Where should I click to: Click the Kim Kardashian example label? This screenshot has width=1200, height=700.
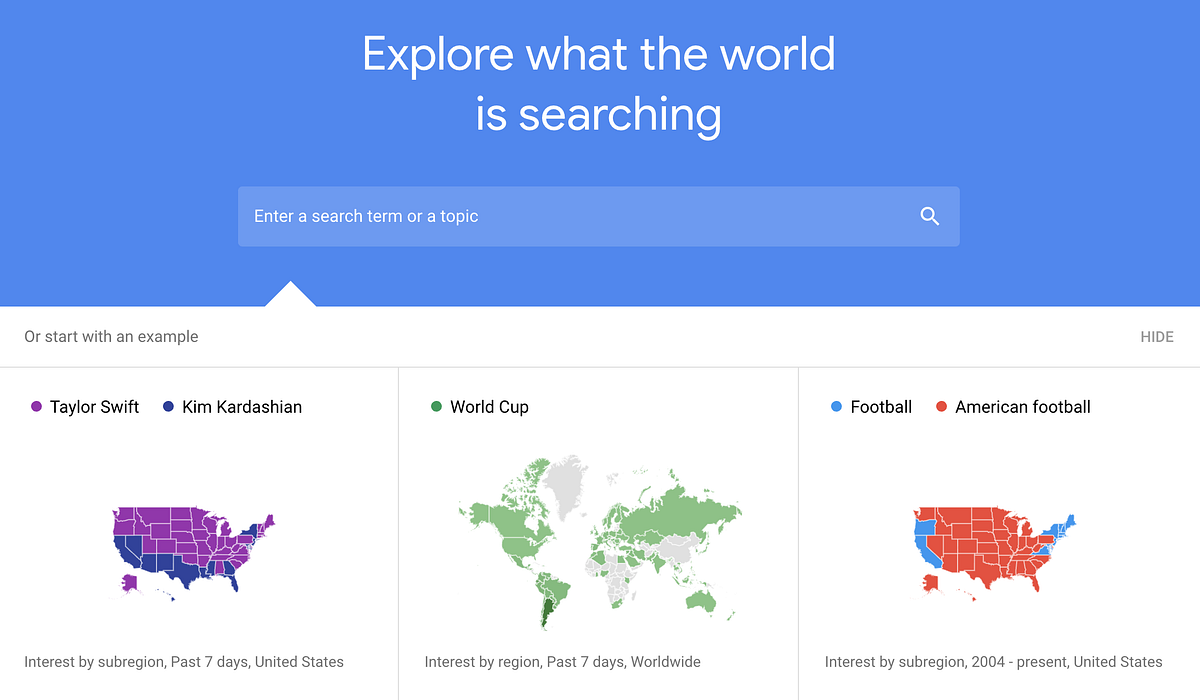pos(240,406)
